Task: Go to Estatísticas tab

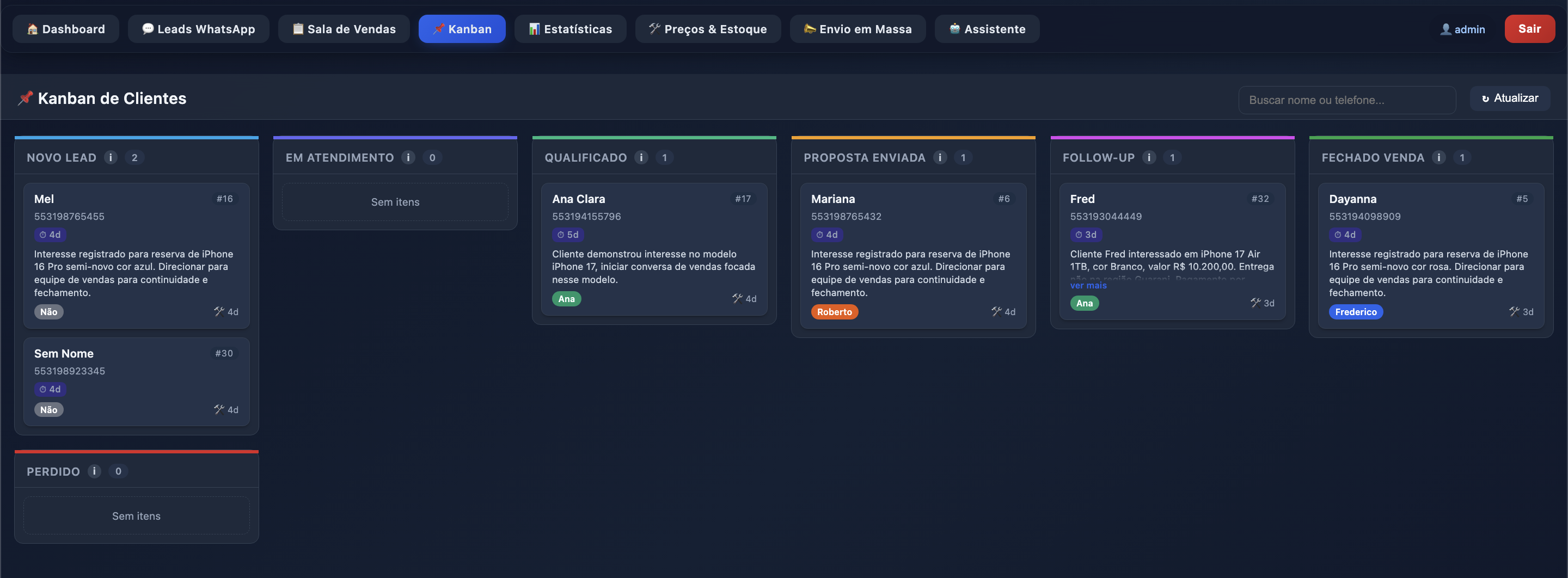Action: coord(571,29)
